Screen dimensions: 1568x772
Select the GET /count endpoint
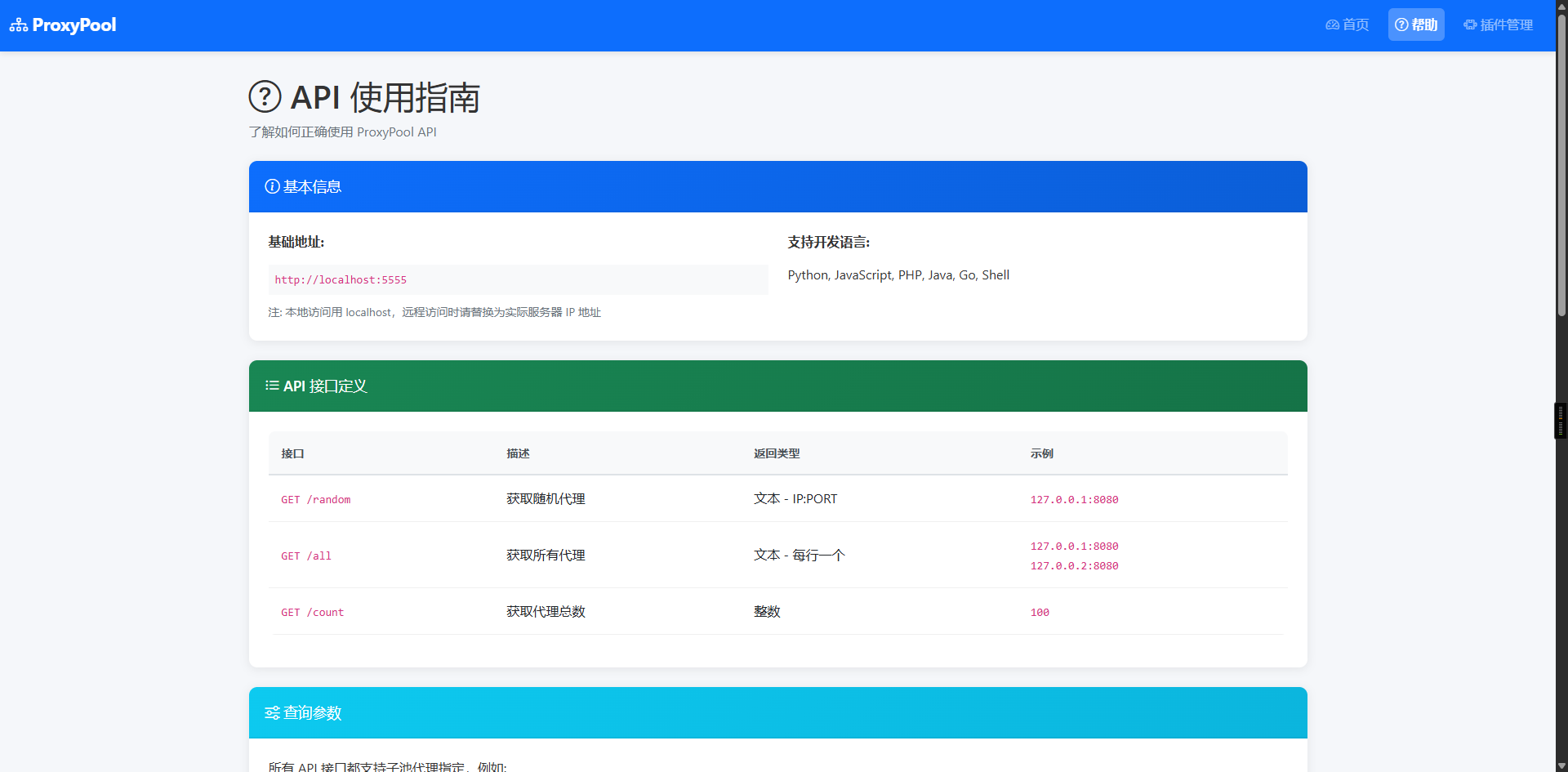pyautogui.click(x=313, y=612)
